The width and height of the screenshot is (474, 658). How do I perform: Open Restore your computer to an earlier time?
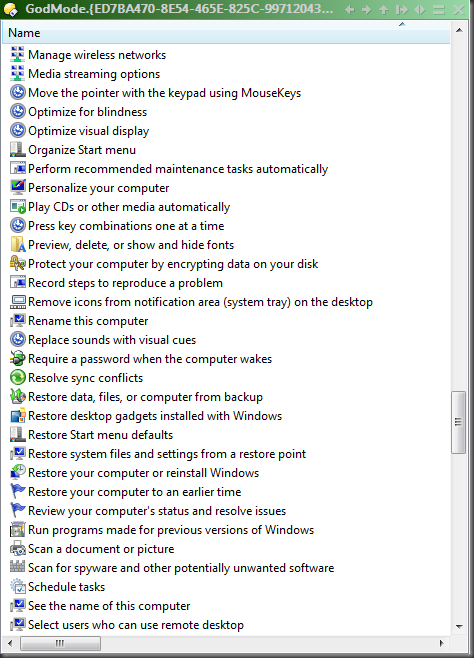click(135, 492)
